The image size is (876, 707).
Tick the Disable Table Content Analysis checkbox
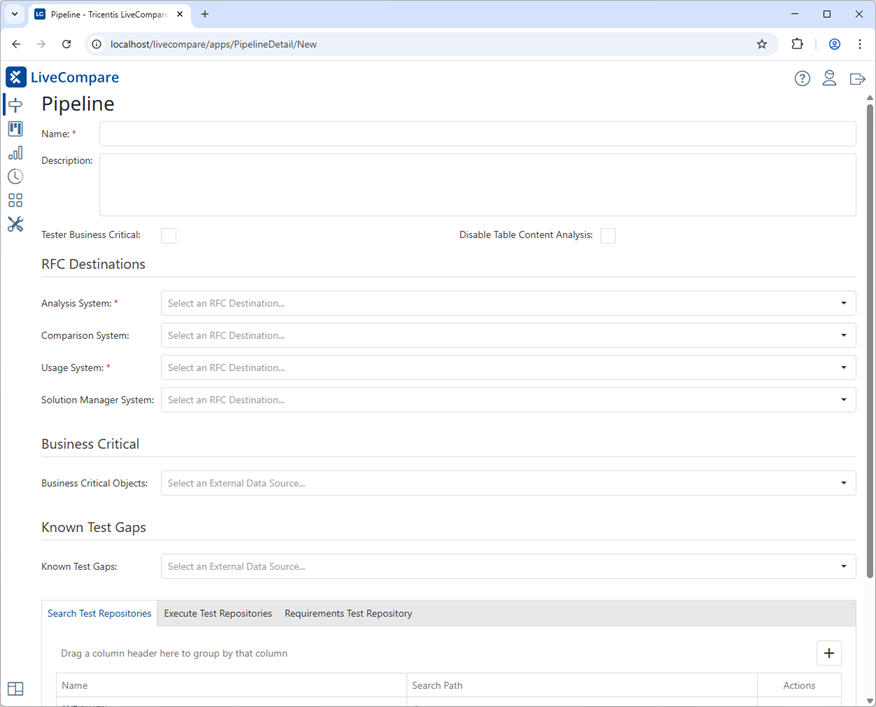click(608, 235)
